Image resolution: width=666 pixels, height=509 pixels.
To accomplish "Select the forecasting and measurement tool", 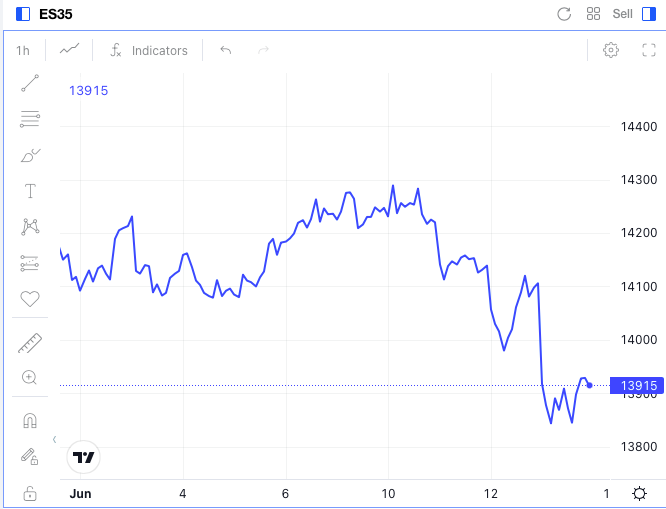I will click(x=30, y=263).
